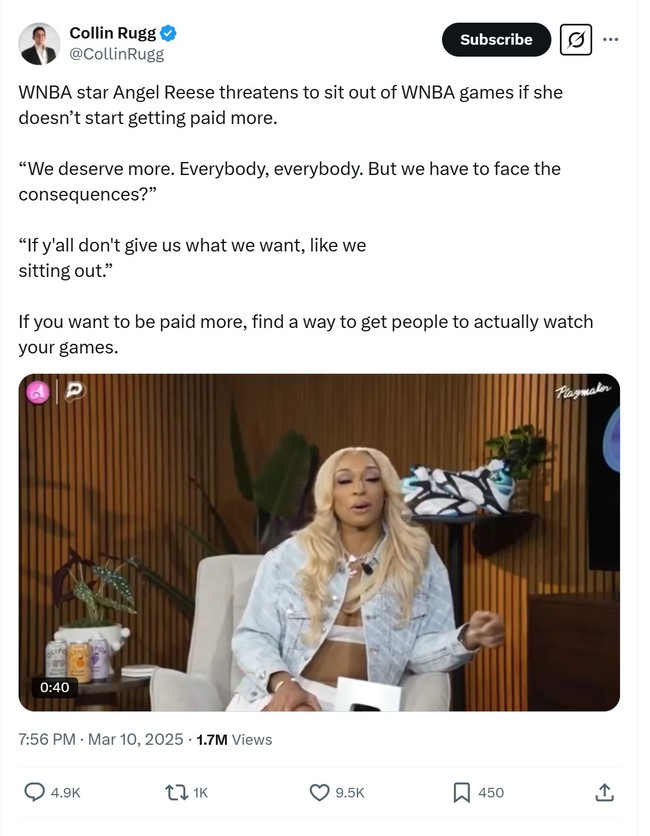
Task: Click the Grok explain icon
Action: [576, 39]
